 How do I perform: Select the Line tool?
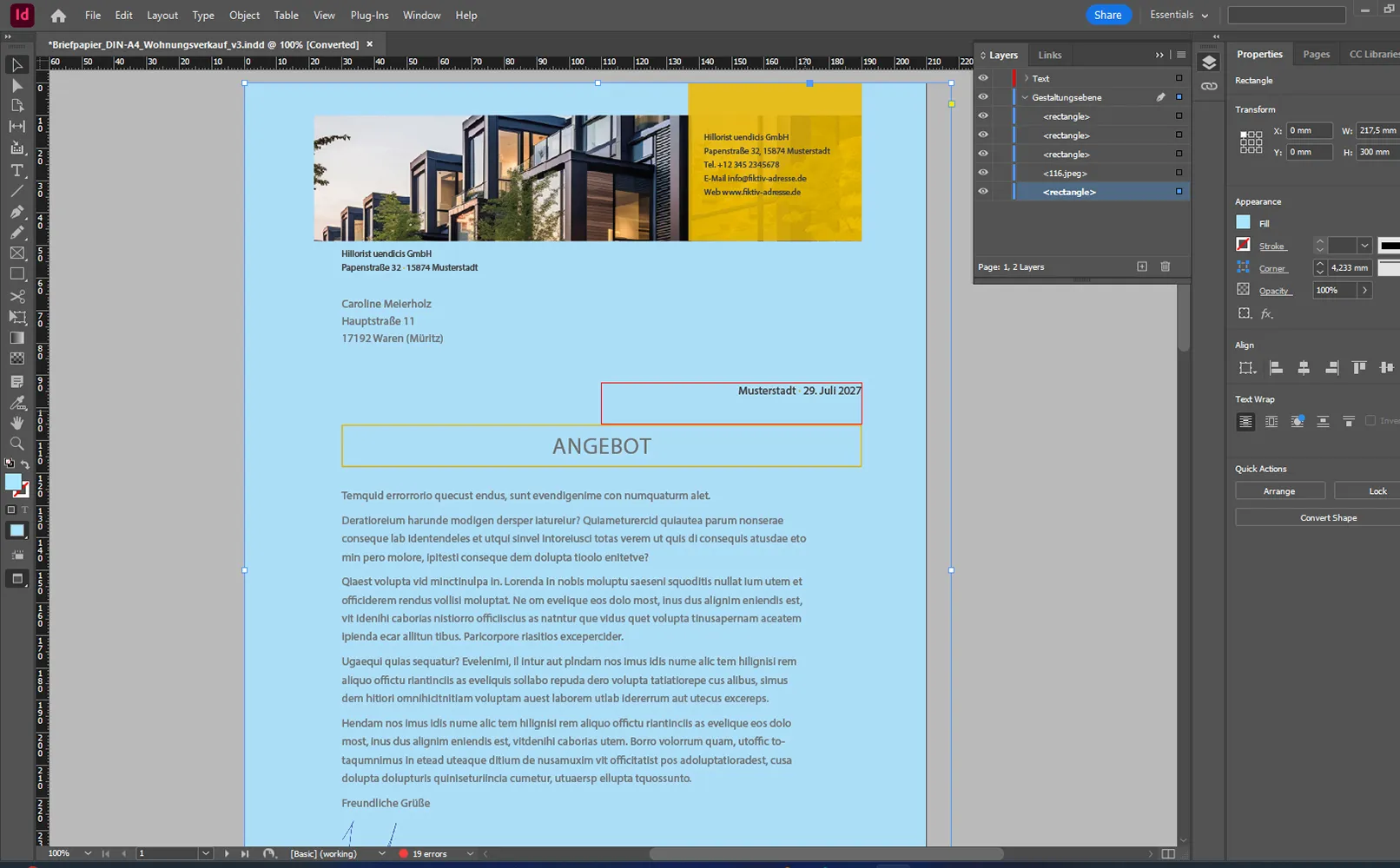click(x=17, y=191)
